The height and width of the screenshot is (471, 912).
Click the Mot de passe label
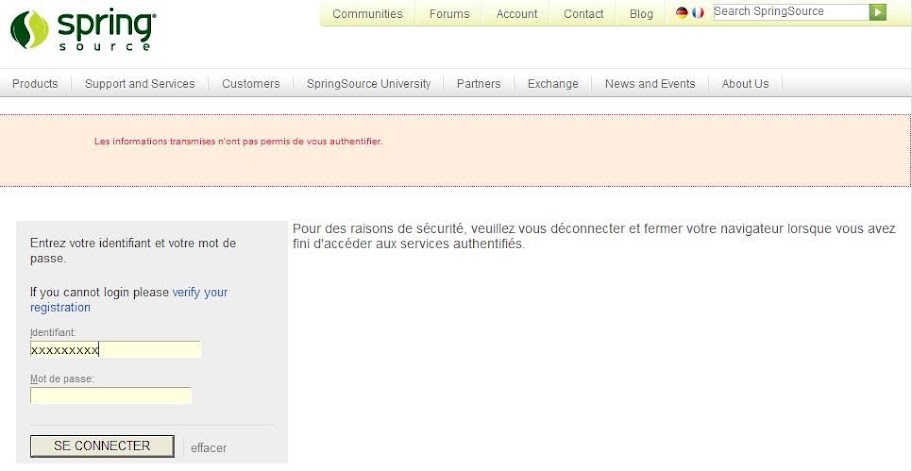(x=62, y=379)
